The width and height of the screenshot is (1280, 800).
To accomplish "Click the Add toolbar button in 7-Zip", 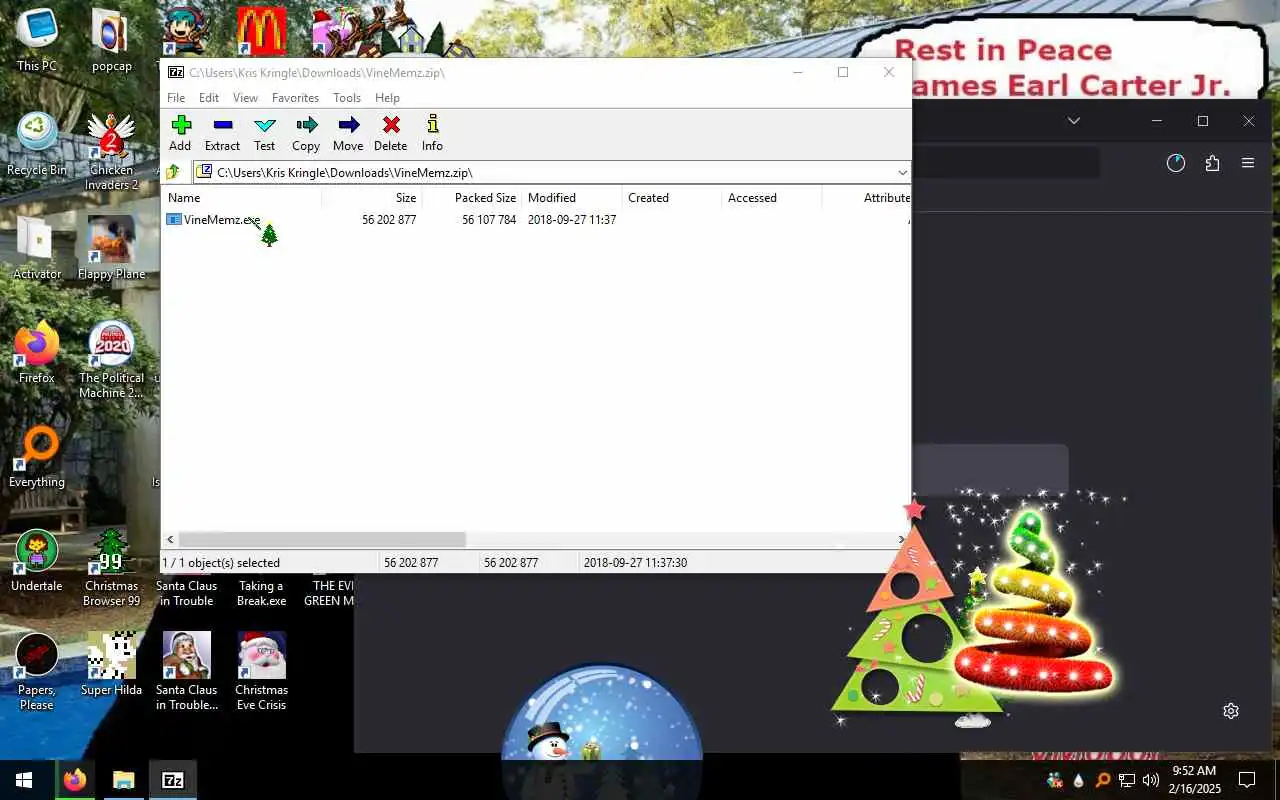I will coord(180,132).
